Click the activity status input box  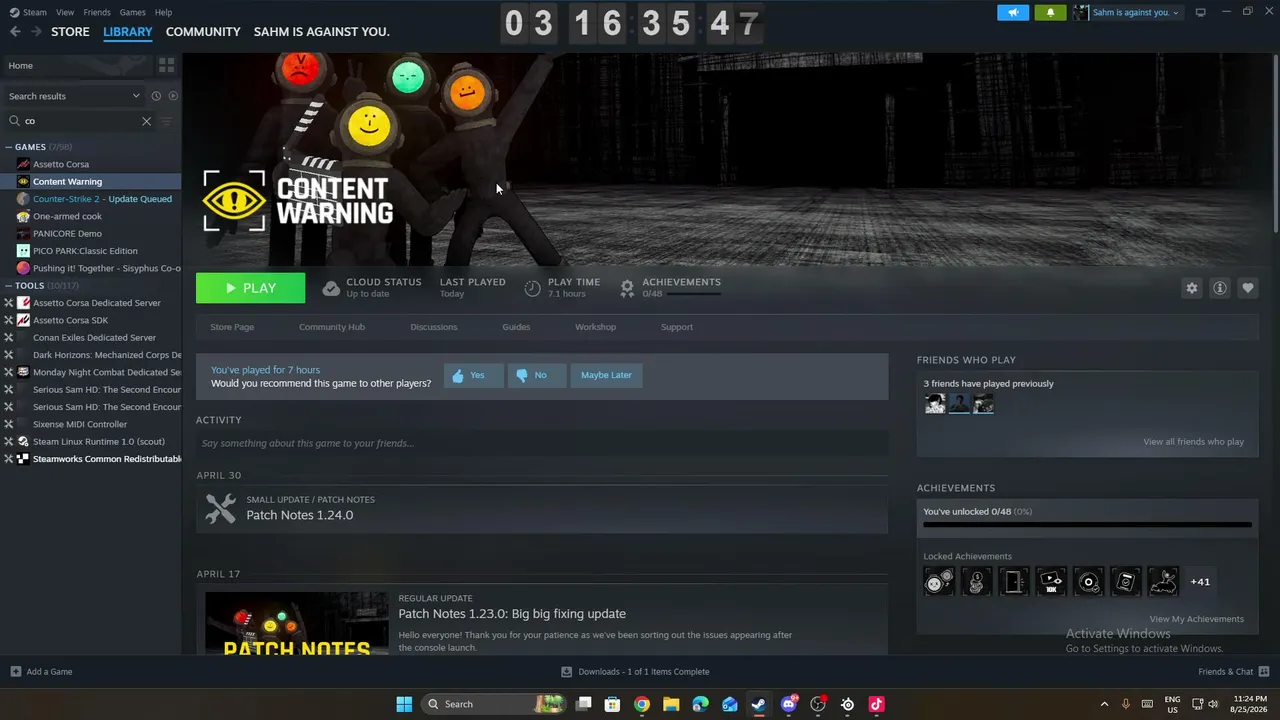(x=542, y=443)
